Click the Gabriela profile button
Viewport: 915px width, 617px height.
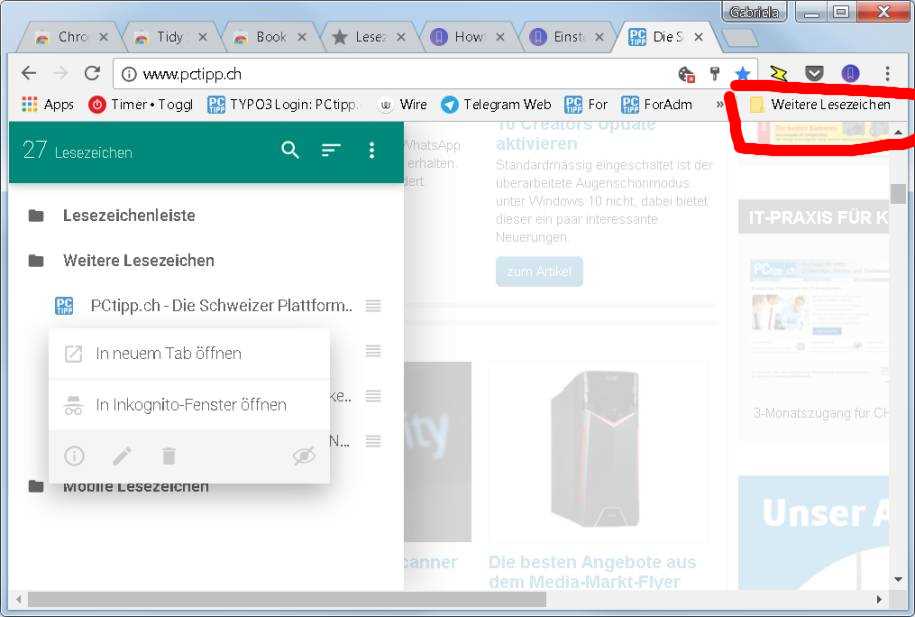tap(755, 12)
